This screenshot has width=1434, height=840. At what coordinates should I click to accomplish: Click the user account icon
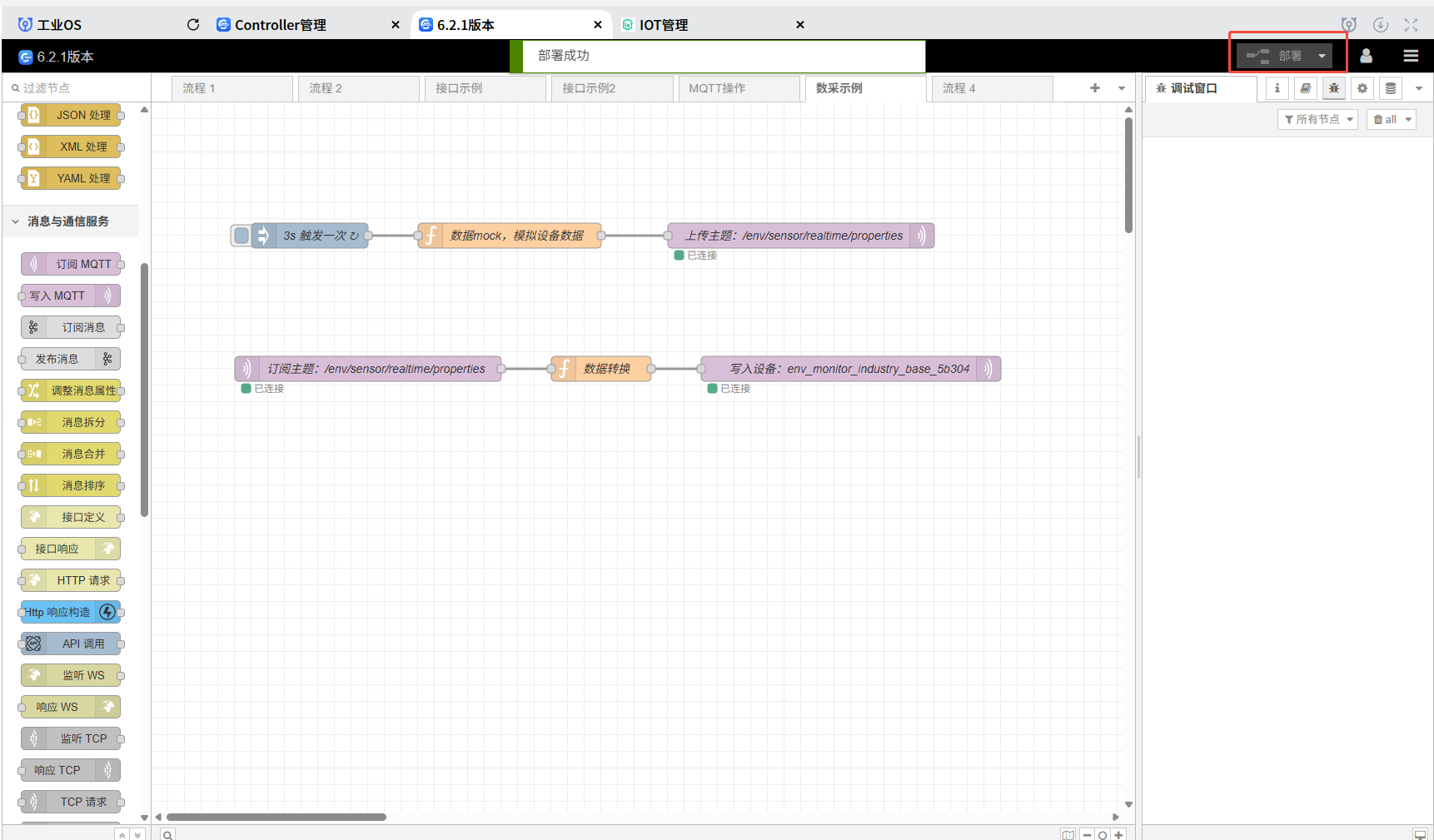(1366, 56)
